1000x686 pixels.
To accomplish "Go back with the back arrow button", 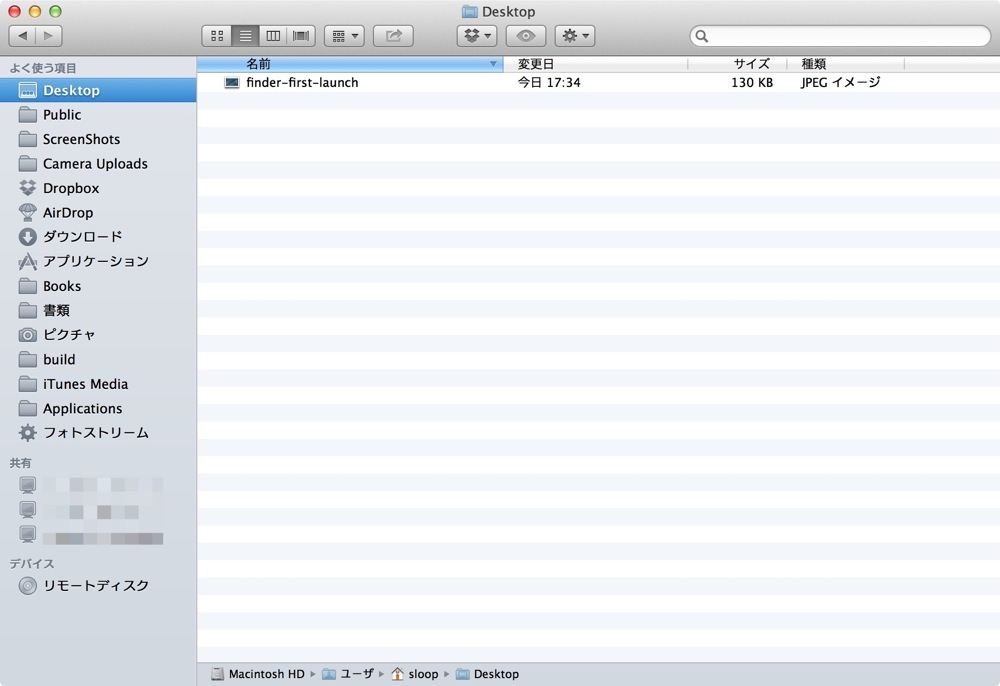I will click(x=22, y=36).
